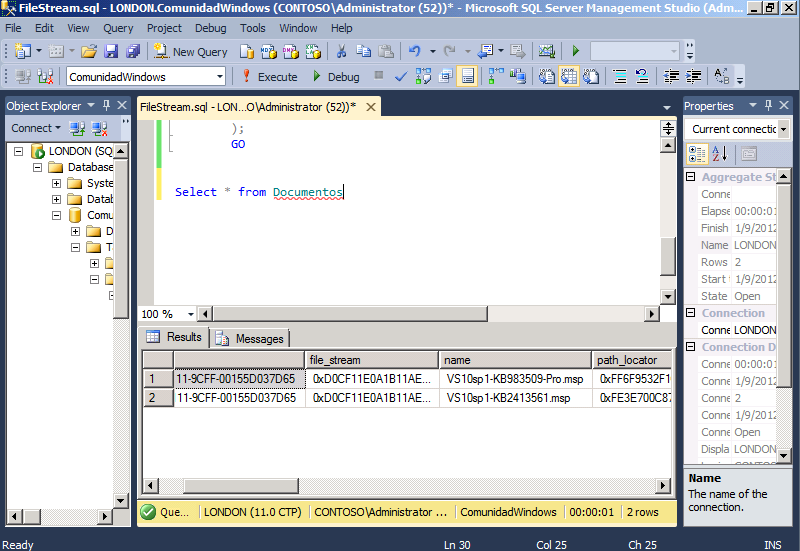Viewport: 800px width, 551px height.
Task: Open a file with the Open File icon
Action: (89, 51)
